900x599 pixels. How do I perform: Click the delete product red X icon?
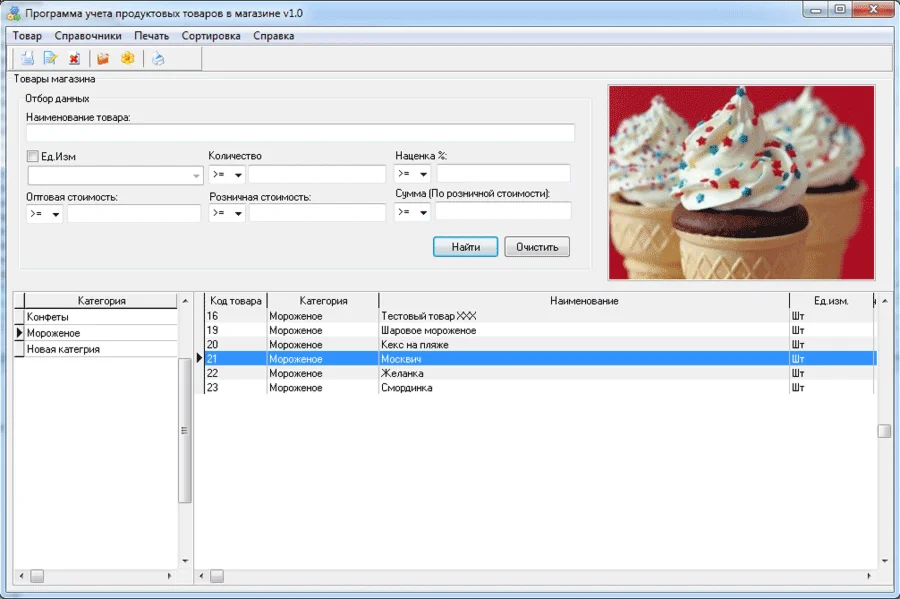pos(74,58)
